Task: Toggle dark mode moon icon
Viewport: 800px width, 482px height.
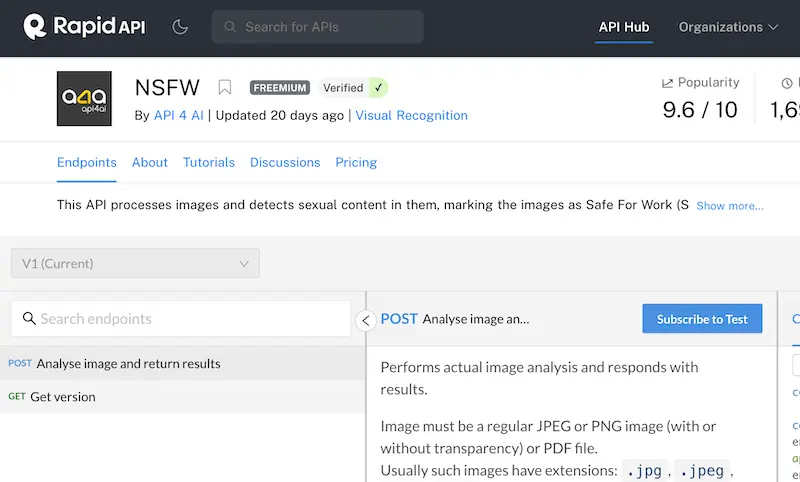Action: point(180,27)
